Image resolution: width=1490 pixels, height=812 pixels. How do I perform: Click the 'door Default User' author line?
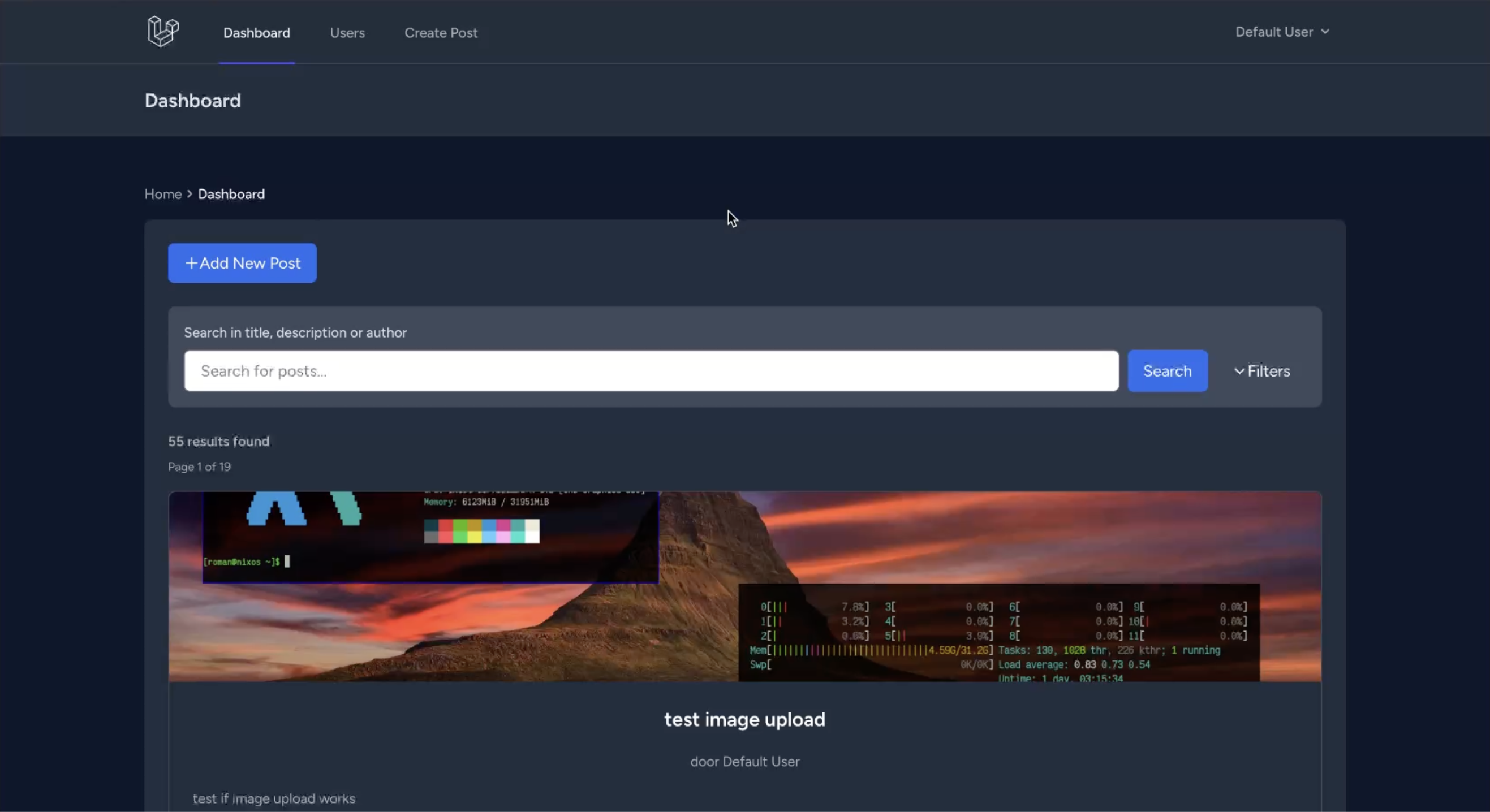[744, 762]
